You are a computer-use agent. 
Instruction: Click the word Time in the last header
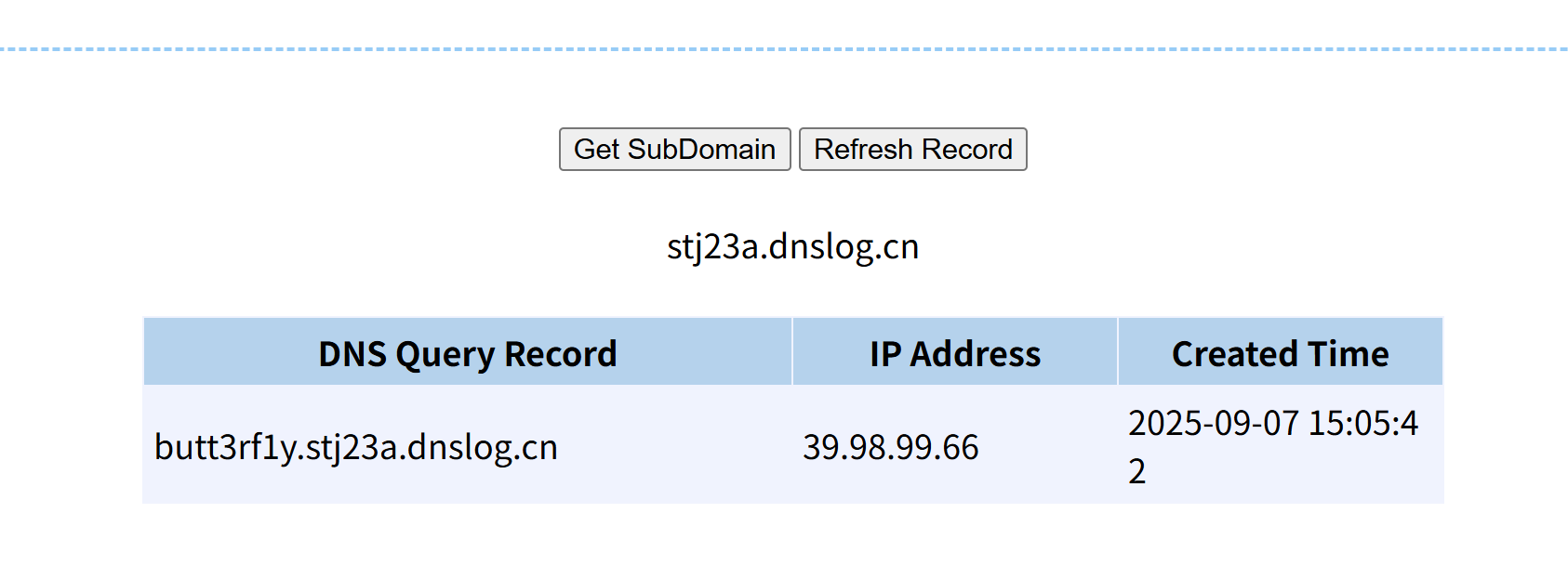(1348, 354)
